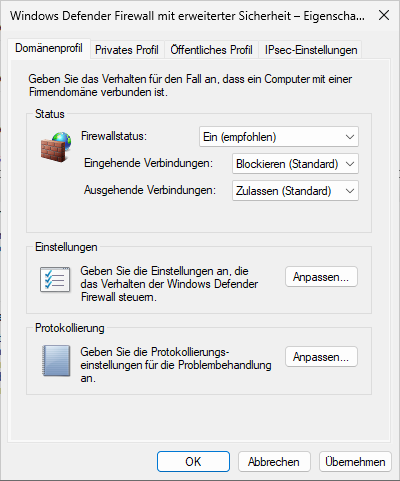Confirm dialog with OK button
Viewport: 400px width, 481px height.
coord(193,462)
